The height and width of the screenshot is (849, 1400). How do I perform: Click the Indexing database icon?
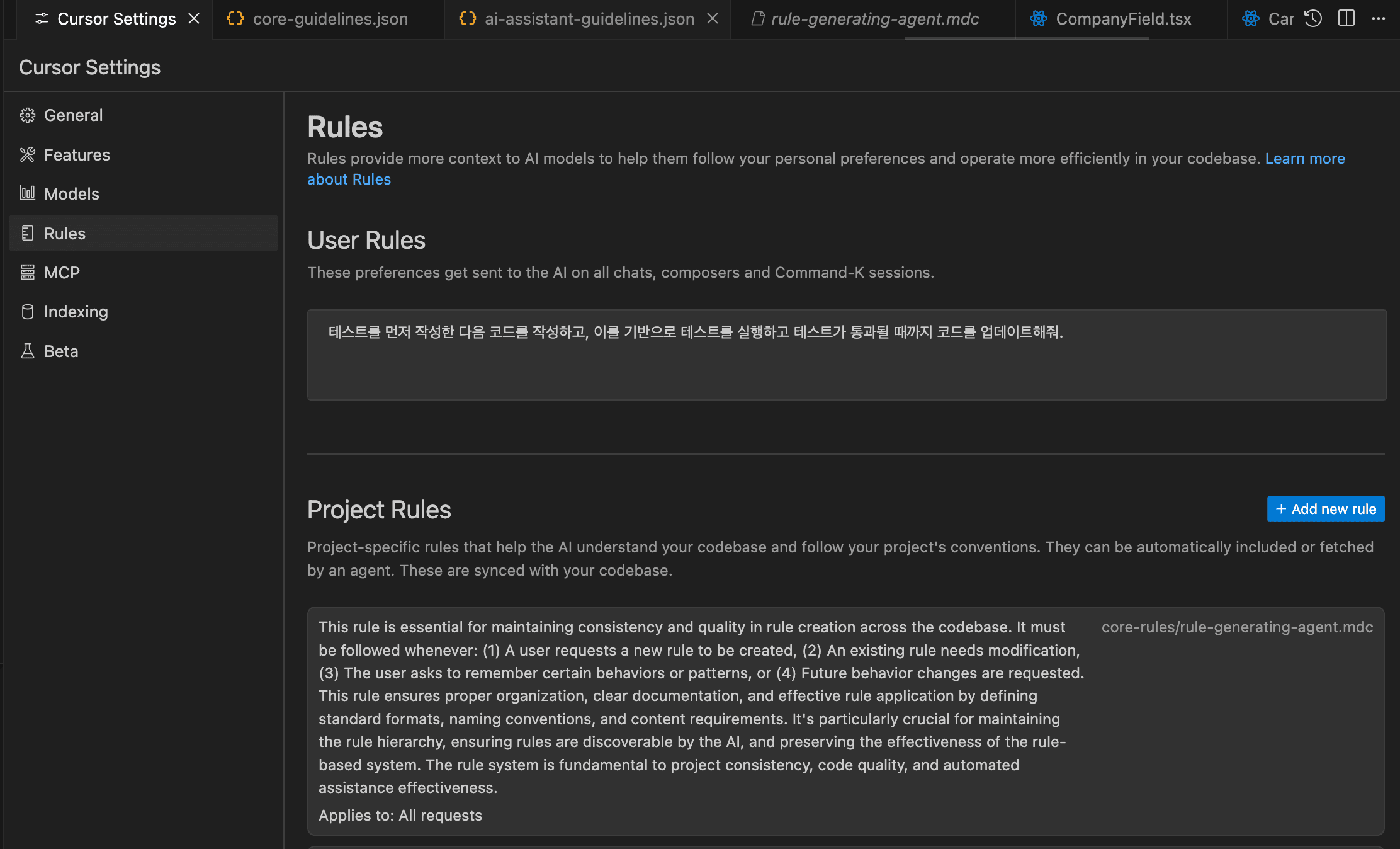coord(28,312)
